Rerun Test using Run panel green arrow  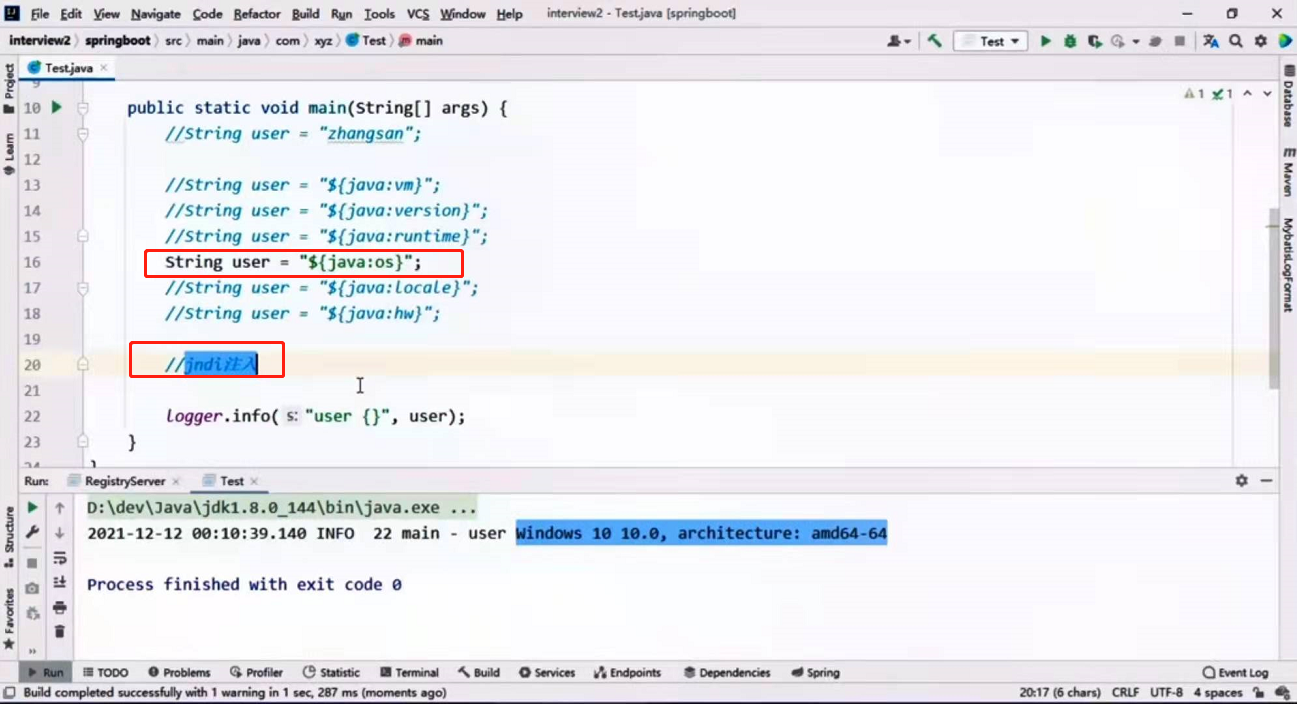[x=32, y=508]
